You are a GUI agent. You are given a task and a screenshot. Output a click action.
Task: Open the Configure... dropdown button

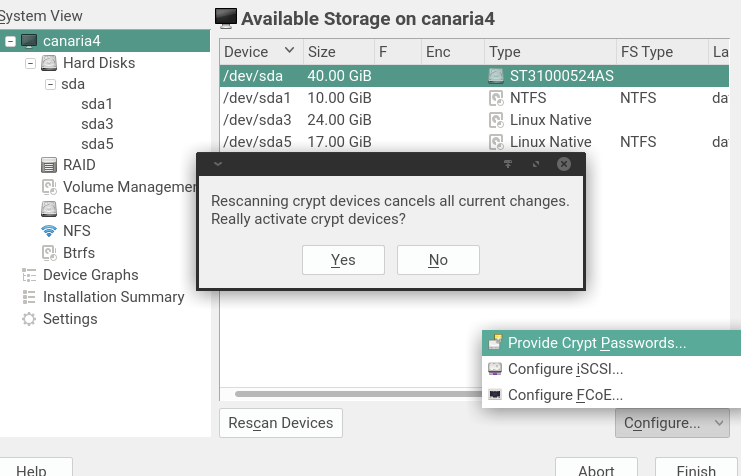click(672, 423)
